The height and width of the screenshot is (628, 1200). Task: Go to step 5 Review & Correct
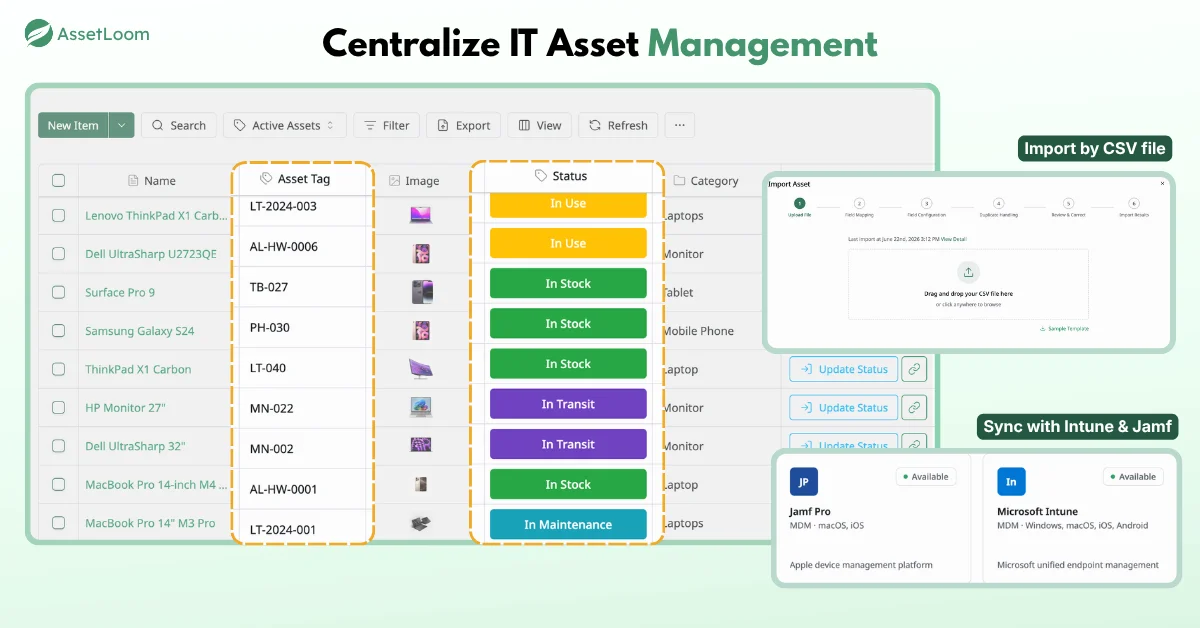click(1068, 207)
